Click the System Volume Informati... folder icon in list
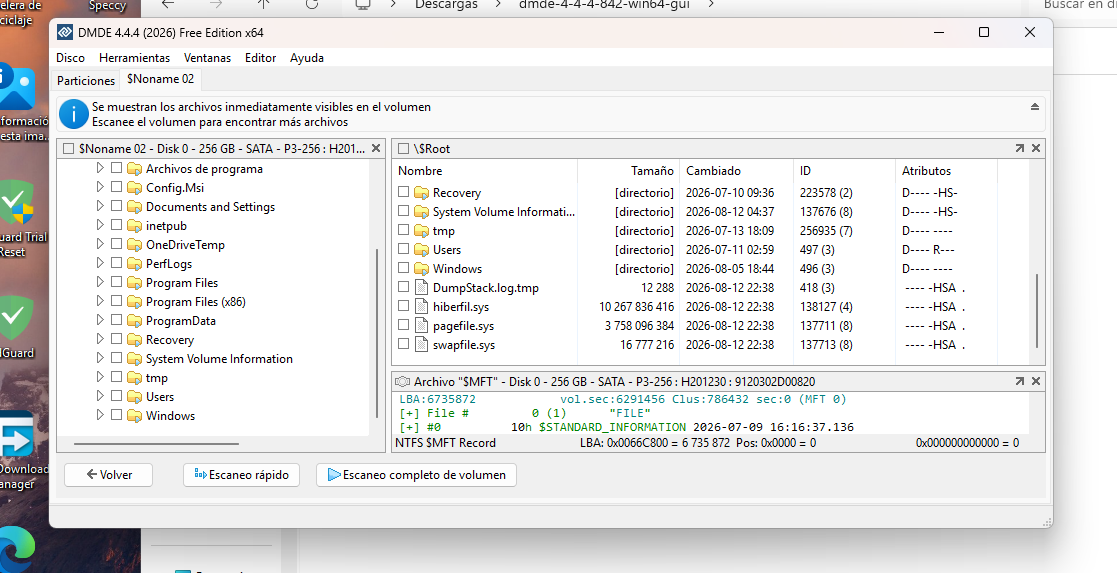 point(421,212)
